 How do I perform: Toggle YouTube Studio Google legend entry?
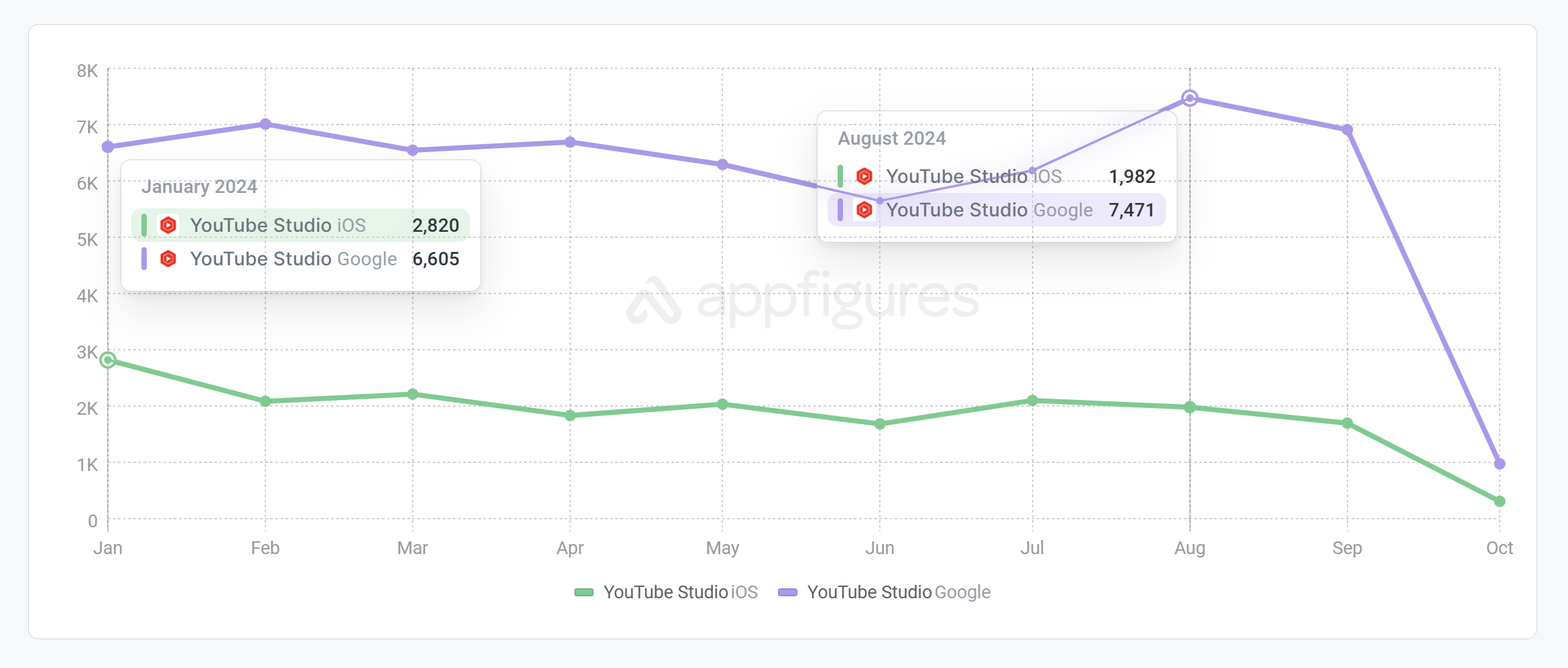click(x=885, y=592)
